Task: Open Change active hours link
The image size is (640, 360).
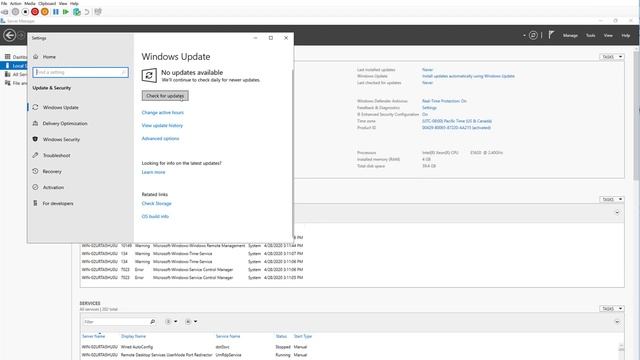Action: (162, 113)
